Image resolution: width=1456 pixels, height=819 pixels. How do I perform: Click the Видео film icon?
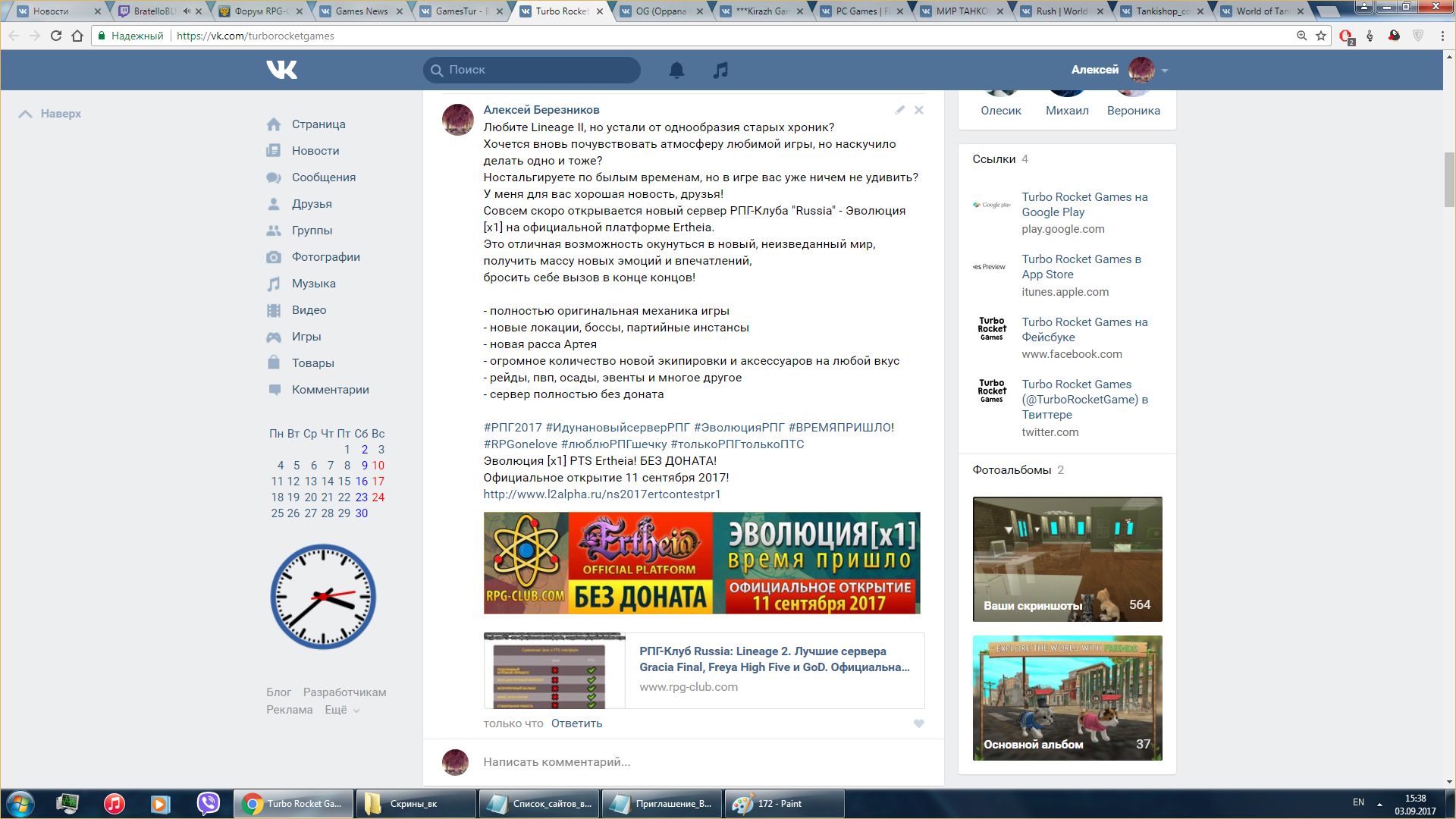(274, 310)
